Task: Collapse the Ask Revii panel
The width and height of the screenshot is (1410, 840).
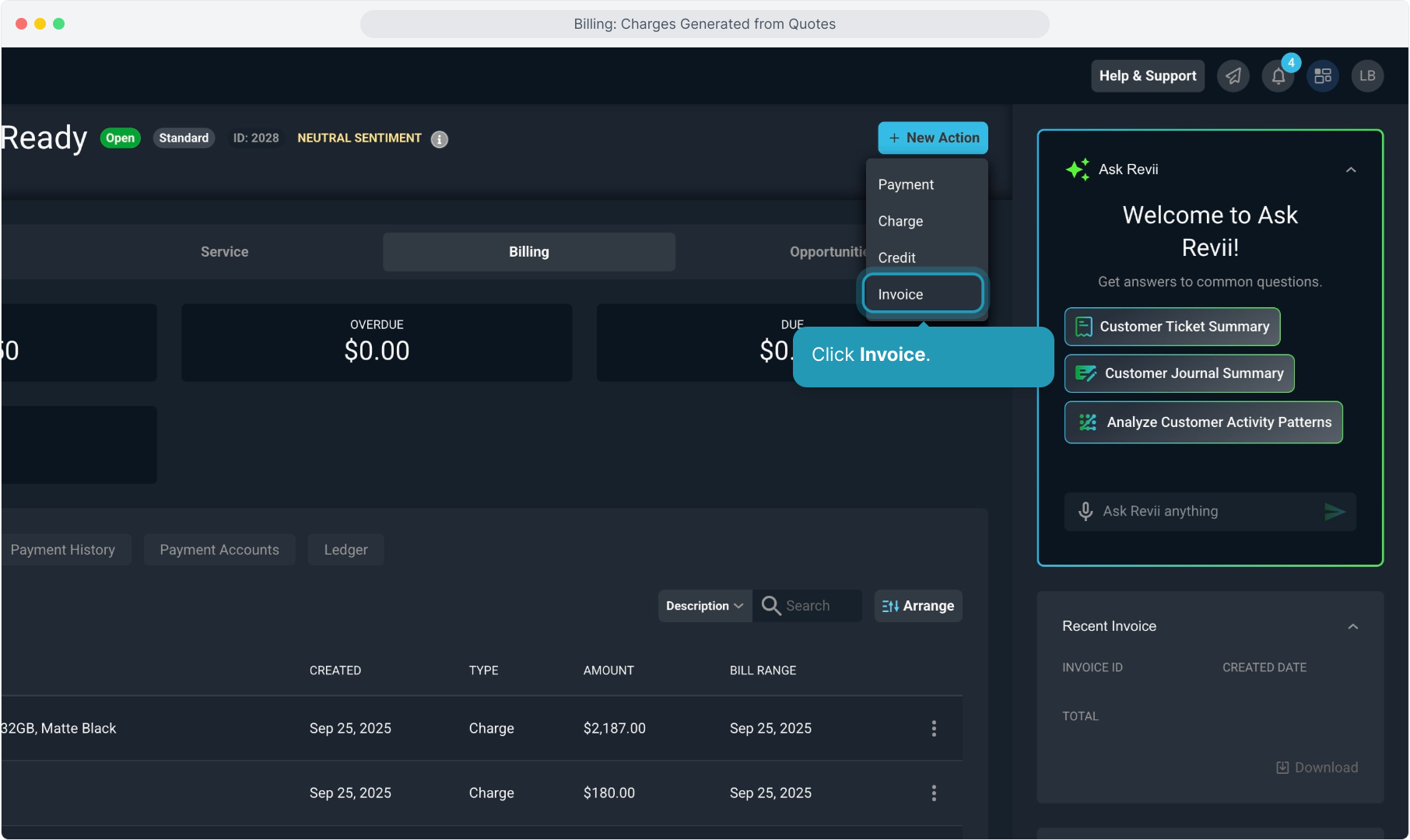Action: point(1351,170)
